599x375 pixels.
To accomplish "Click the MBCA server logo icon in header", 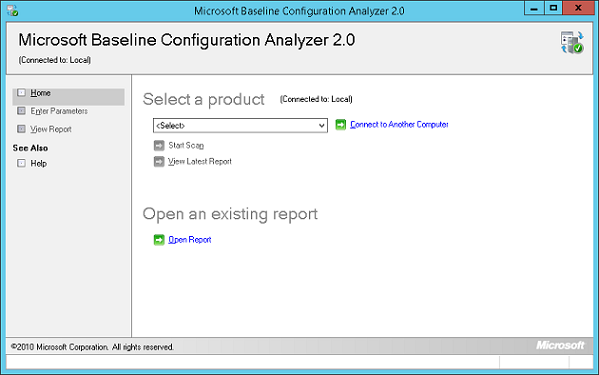I will [572, 42].
